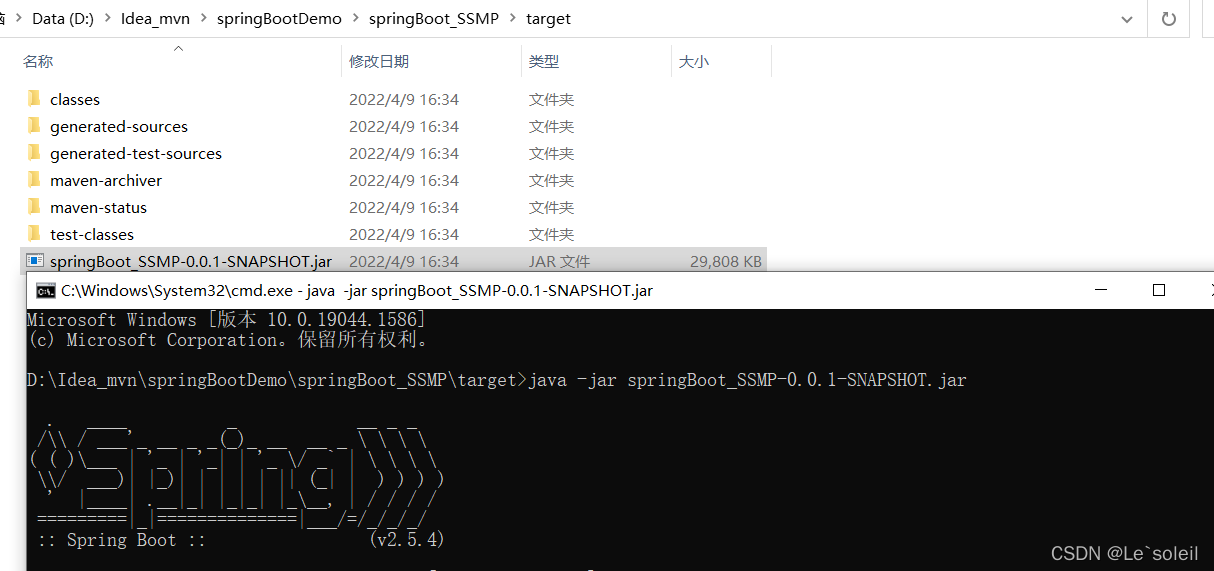Open the address bar history dropdown arrow
This screenshot has width=1214, height=571.
1128,18
